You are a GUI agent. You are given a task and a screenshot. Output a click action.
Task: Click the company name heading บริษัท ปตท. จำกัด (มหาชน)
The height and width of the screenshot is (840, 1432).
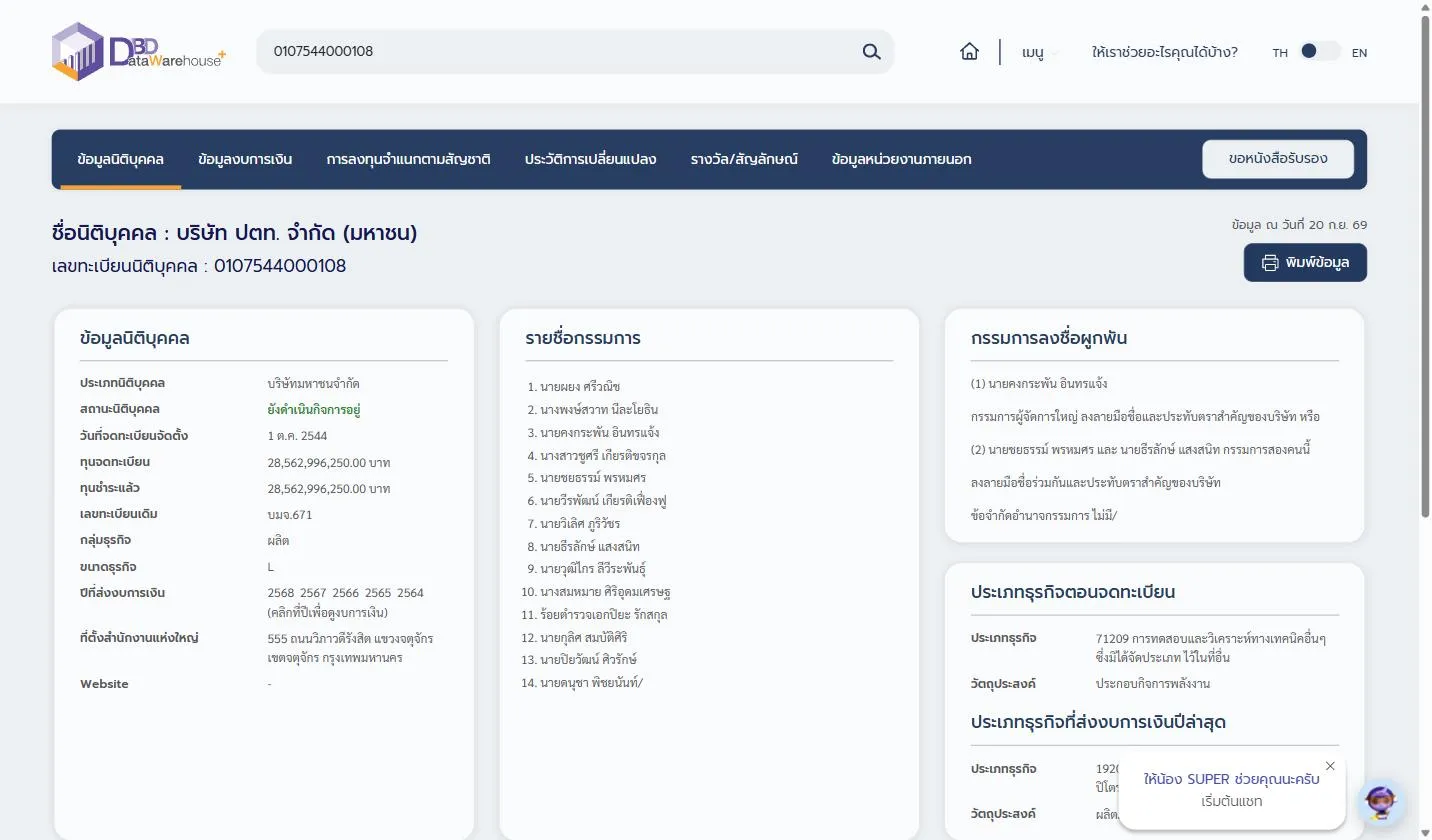pyautogui.click(x=297, y=233)
